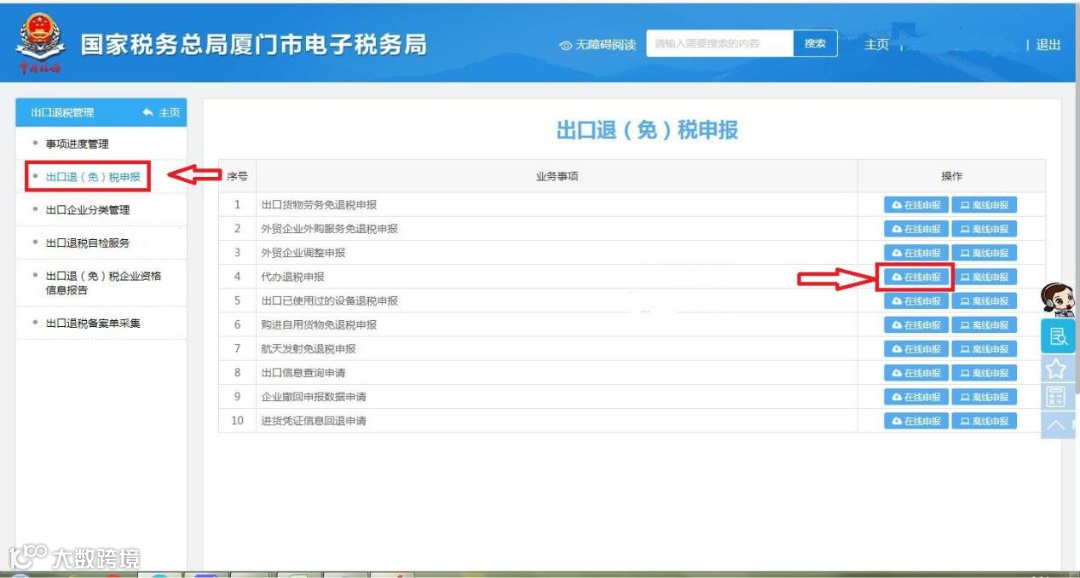Click 离线申报 for 代办退税申报
1080x578 pixels.
tap(984, 277)
